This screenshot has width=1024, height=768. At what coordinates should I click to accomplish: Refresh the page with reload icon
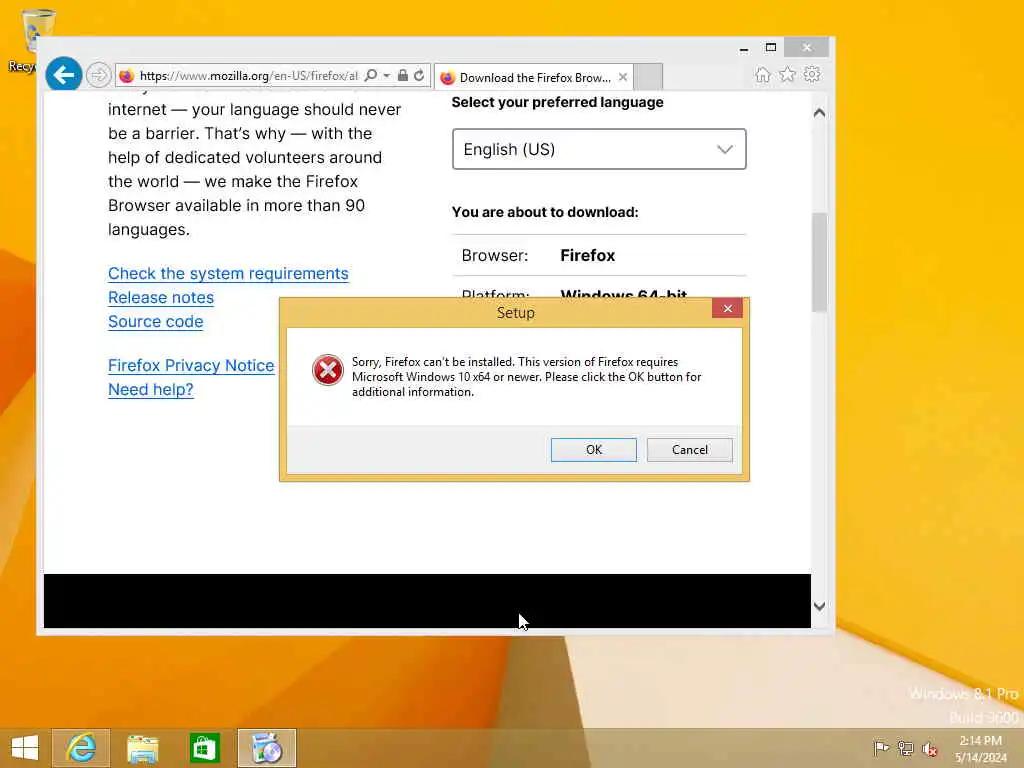[419, 76]
